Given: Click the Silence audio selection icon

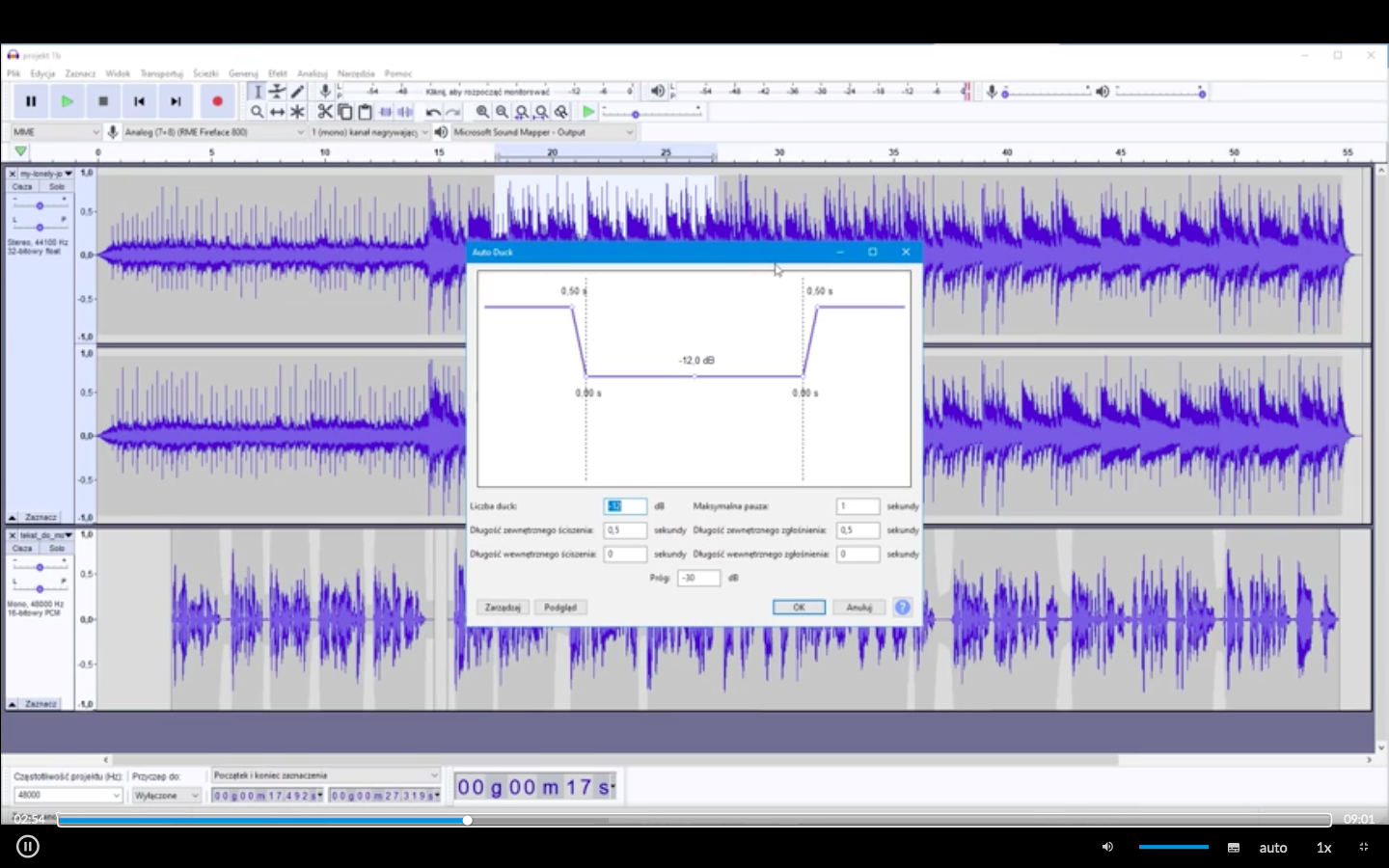Looking at the screenshot, I should pyautogui.click(x=405, y=112).
